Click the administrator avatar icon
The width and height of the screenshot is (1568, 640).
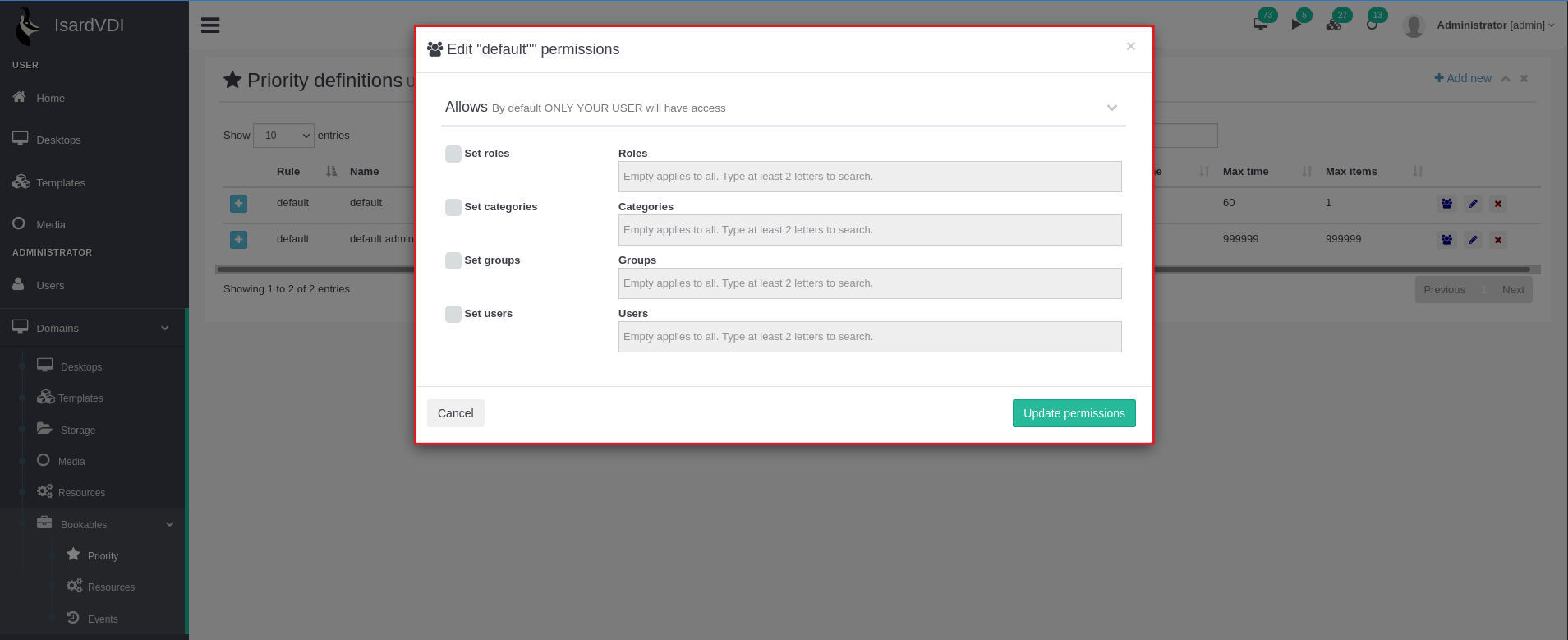1414,26
